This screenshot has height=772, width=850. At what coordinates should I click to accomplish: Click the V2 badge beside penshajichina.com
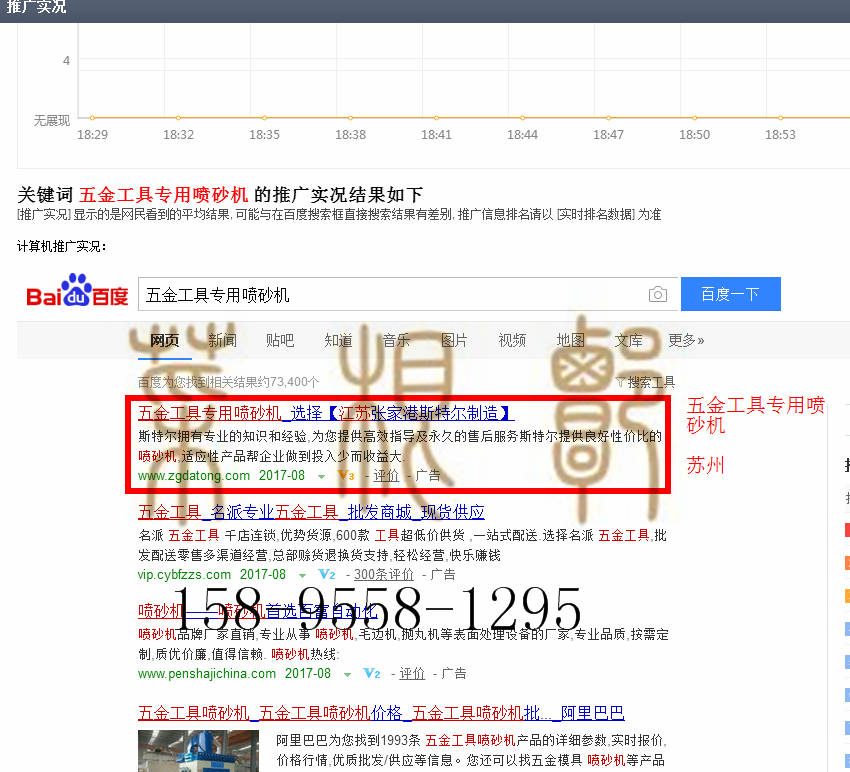(372, 673)
